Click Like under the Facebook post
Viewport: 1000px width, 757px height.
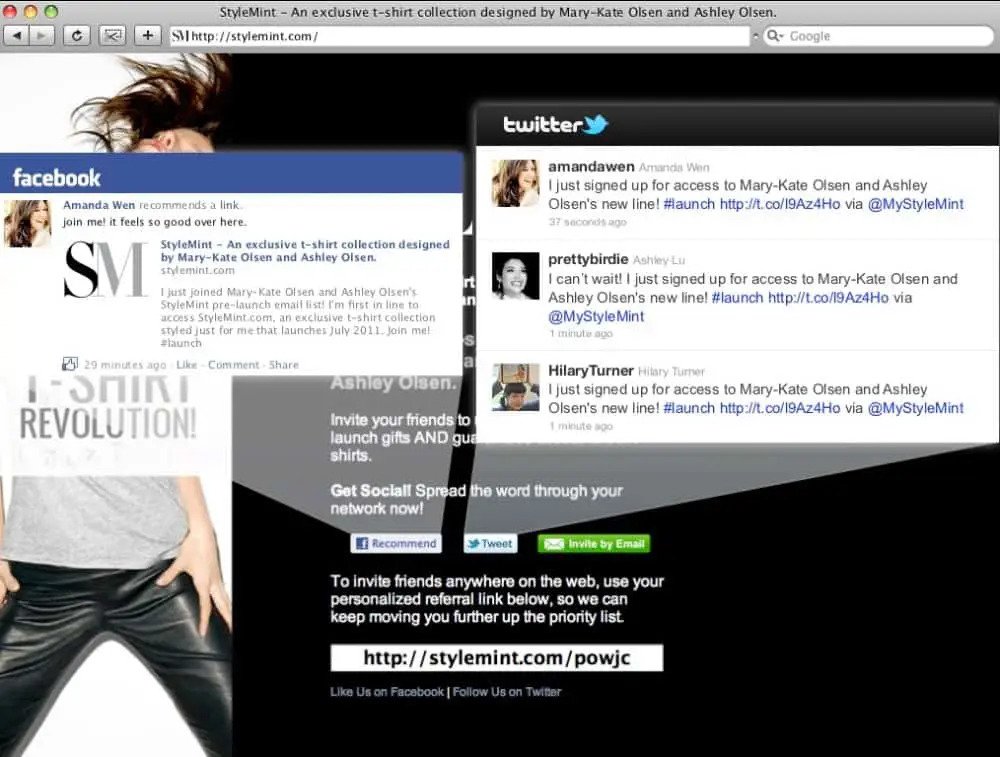point(186,365)
